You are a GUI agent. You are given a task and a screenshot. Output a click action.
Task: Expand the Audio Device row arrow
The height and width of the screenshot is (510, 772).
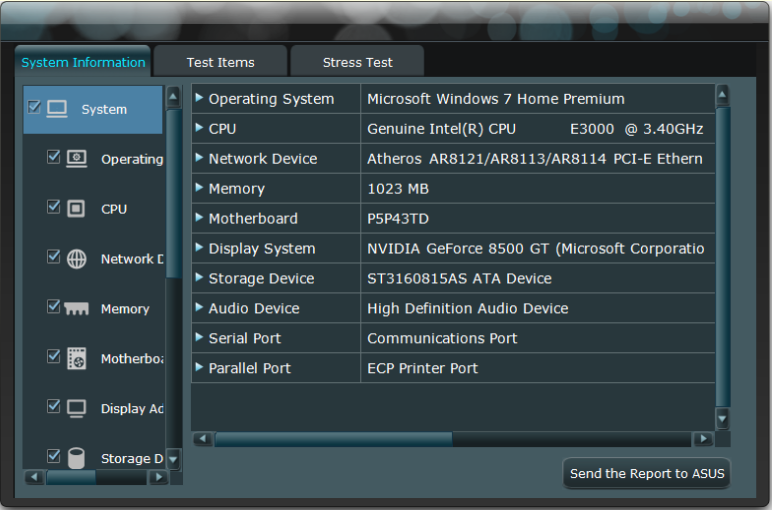(199, 307)
